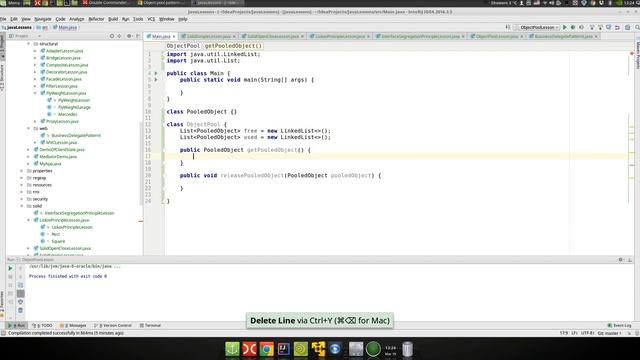Viewport: 640px width, 360px height.
Task: Open the Event Log button
Action: click(619, 326)
